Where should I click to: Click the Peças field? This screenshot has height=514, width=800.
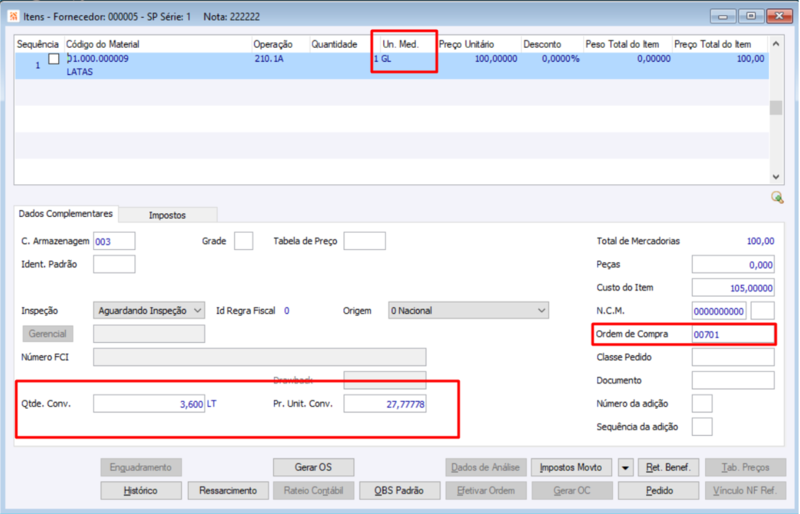pyautogui.click(x=733, y=264)
